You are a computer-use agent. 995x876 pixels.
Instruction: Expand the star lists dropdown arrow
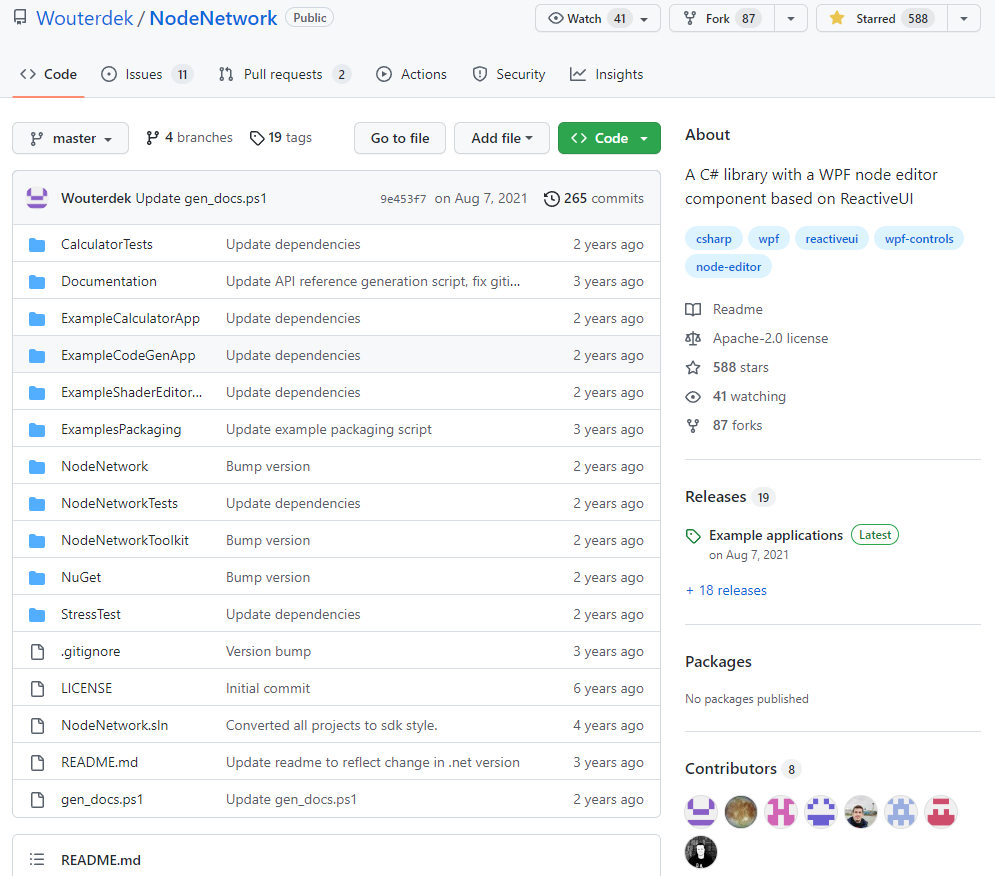click(964, 18)
